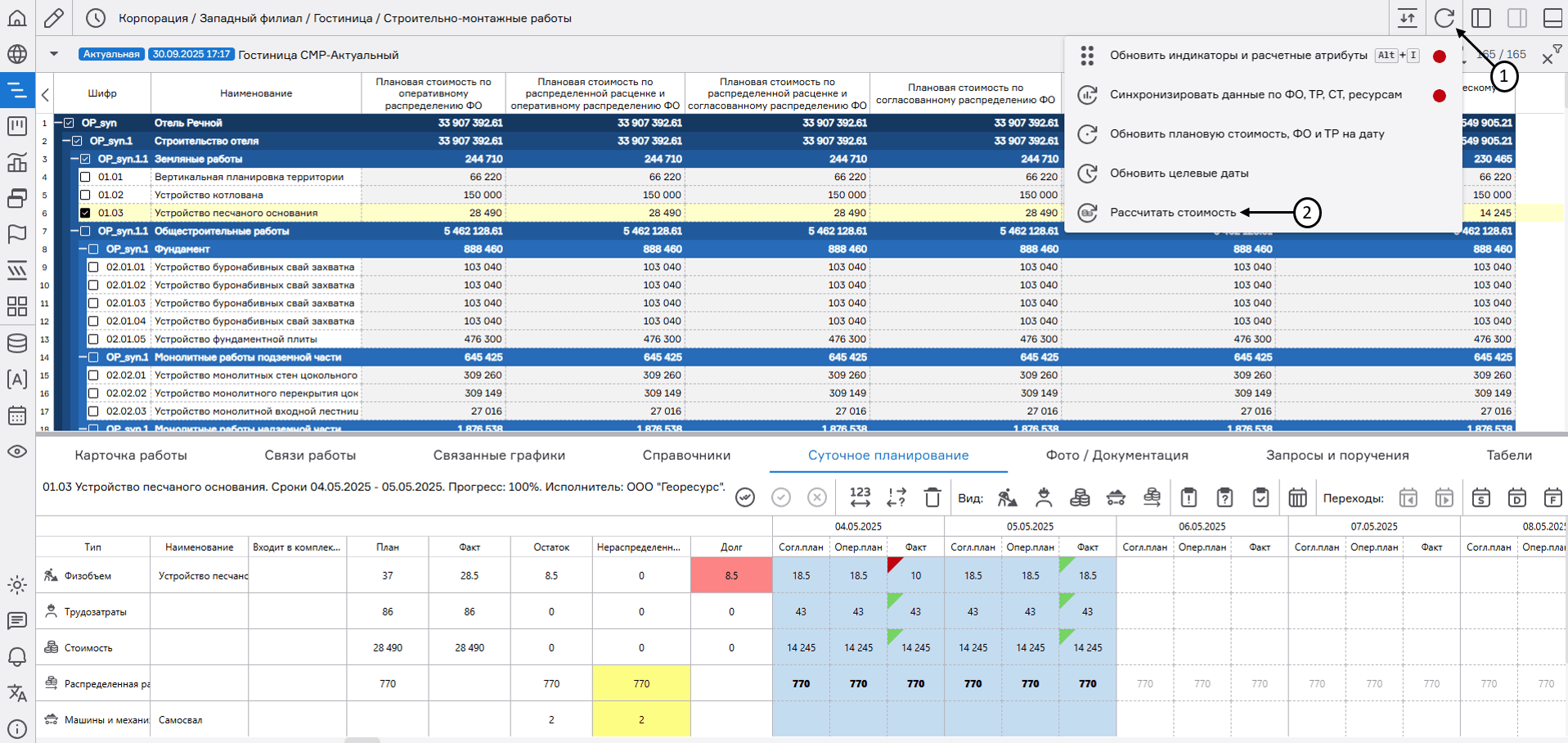Switch to the Карточка работы tab
The height and width of the screenshot is (743, 1568).
coord(131,455)
